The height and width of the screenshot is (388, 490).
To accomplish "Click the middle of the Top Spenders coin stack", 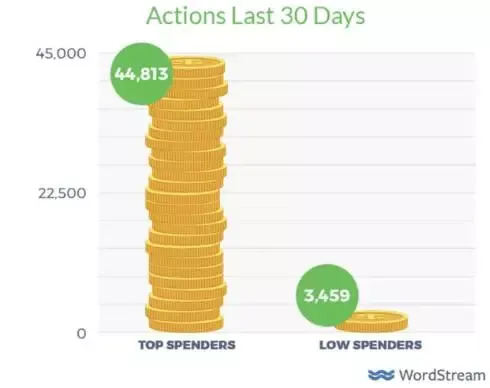I will [x=186, y=195].
